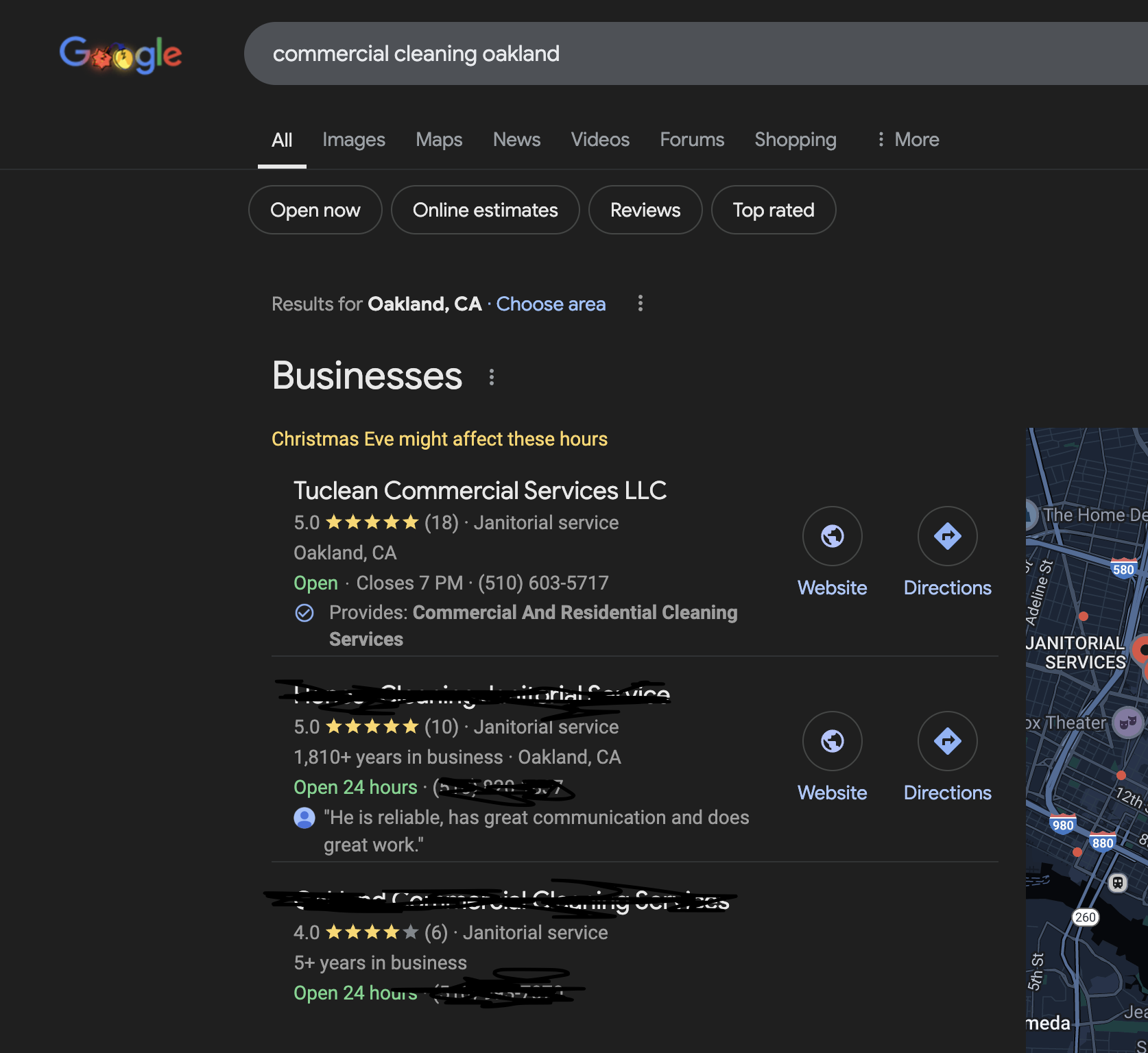Click the route 260 marker on the map

coord(1085,917)
